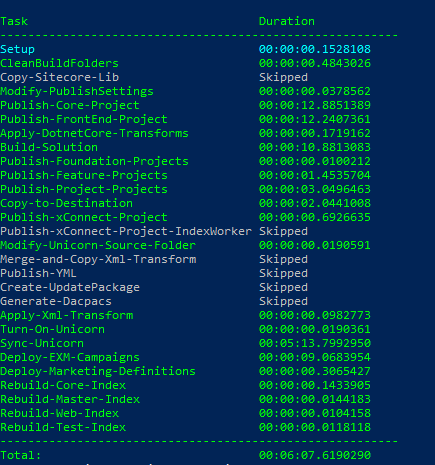Click the Task column header
Viewport: 435px width, 465px height.
pos(14,21)
